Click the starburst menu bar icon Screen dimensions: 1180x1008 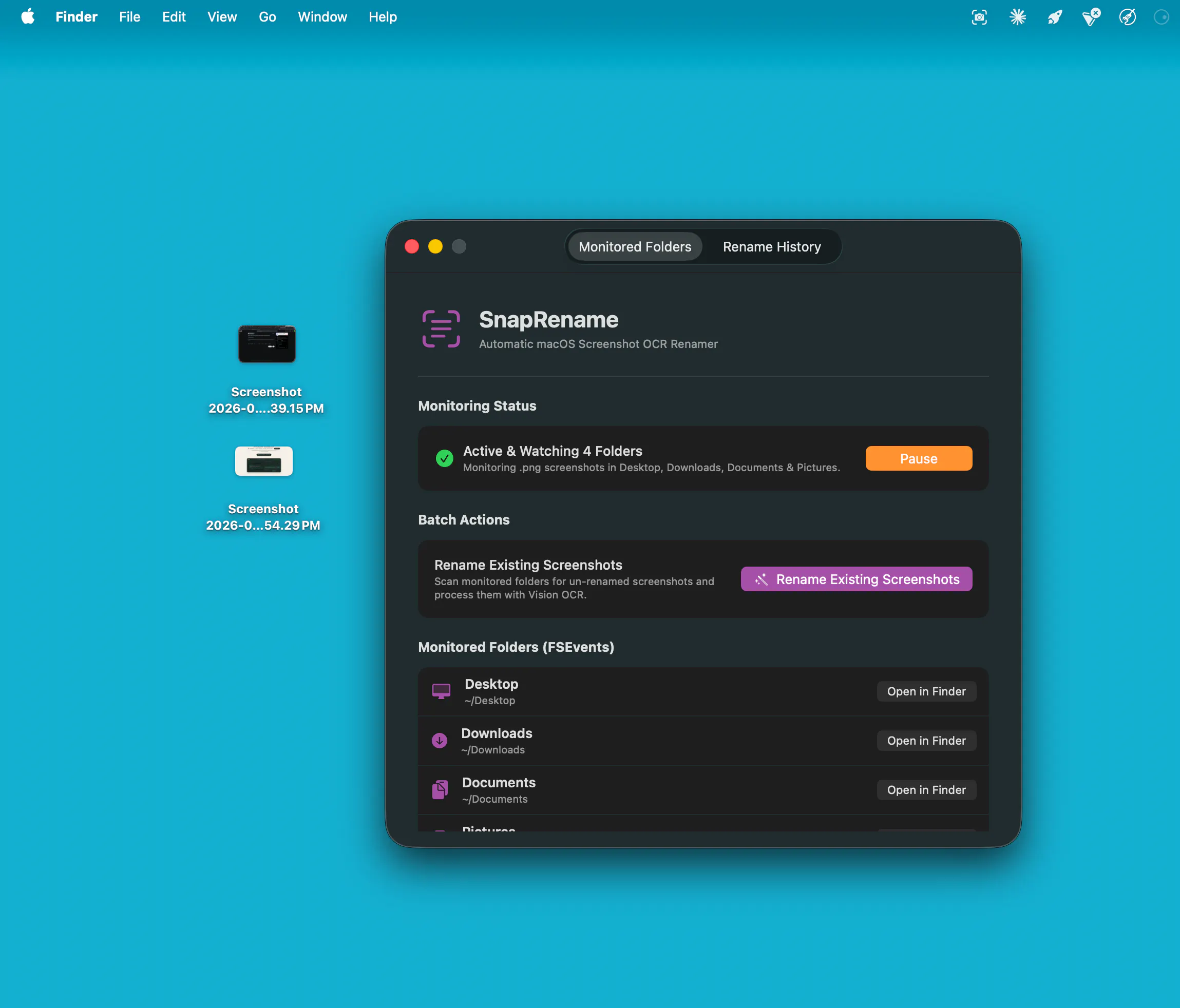click(1017, 17)
